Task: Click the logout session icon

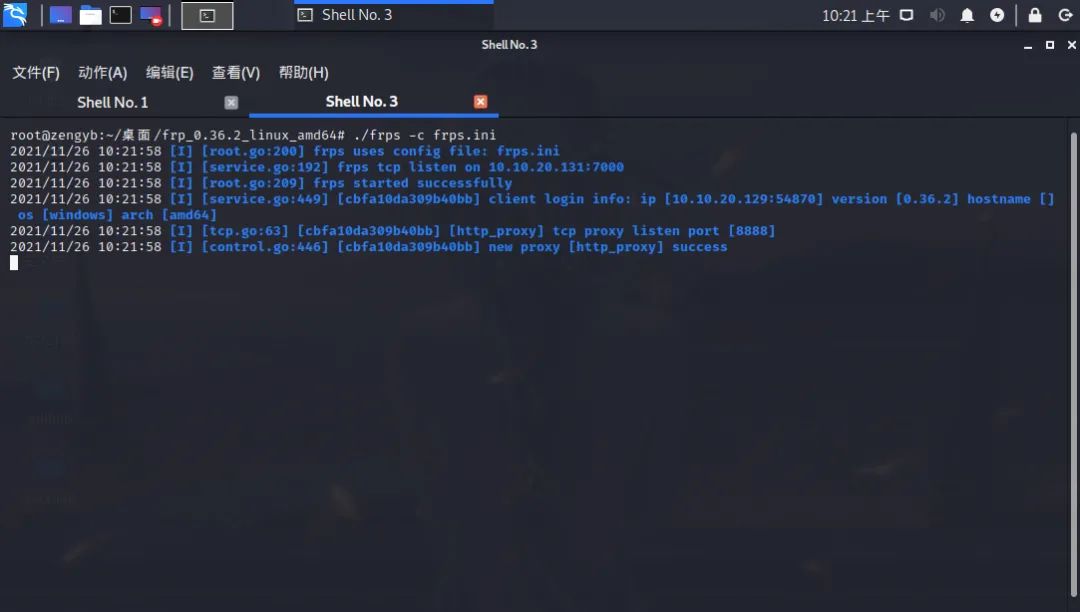Action: tap(1065, 15)
